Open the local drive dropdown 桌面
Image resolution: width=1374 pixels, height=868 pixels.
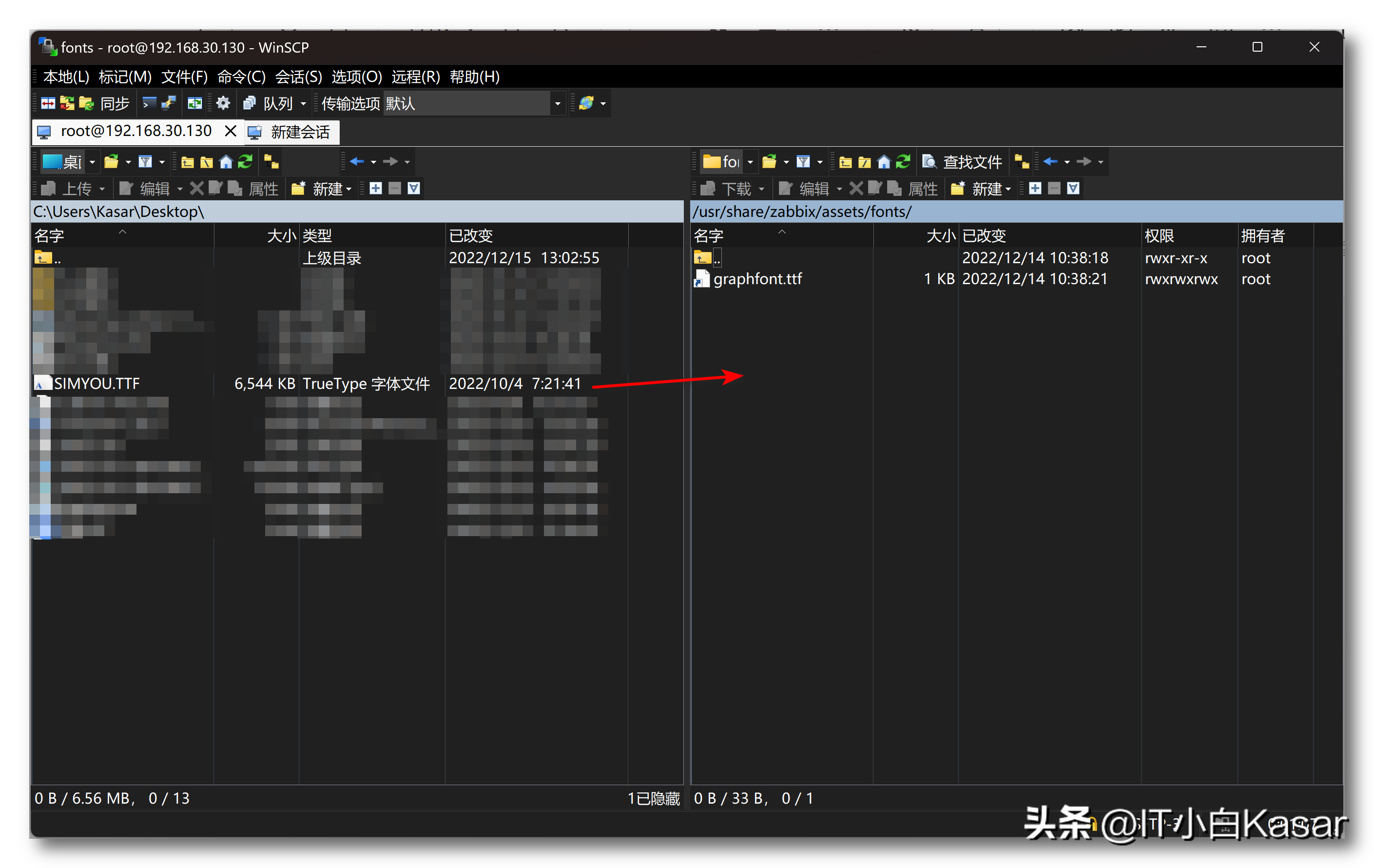tap(70, 162)
